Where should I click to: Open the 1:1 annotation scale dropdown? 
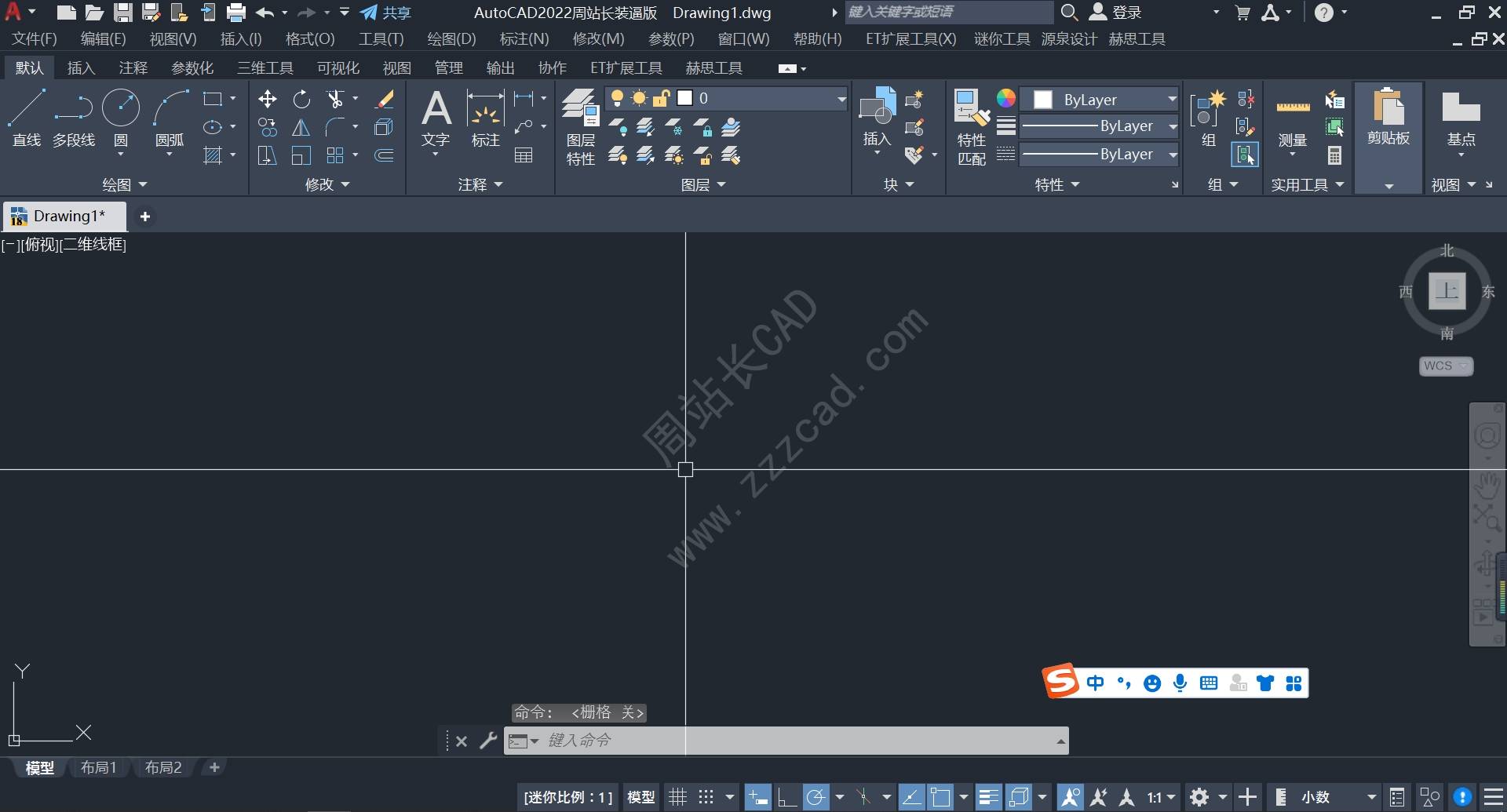coord(1161,797)
